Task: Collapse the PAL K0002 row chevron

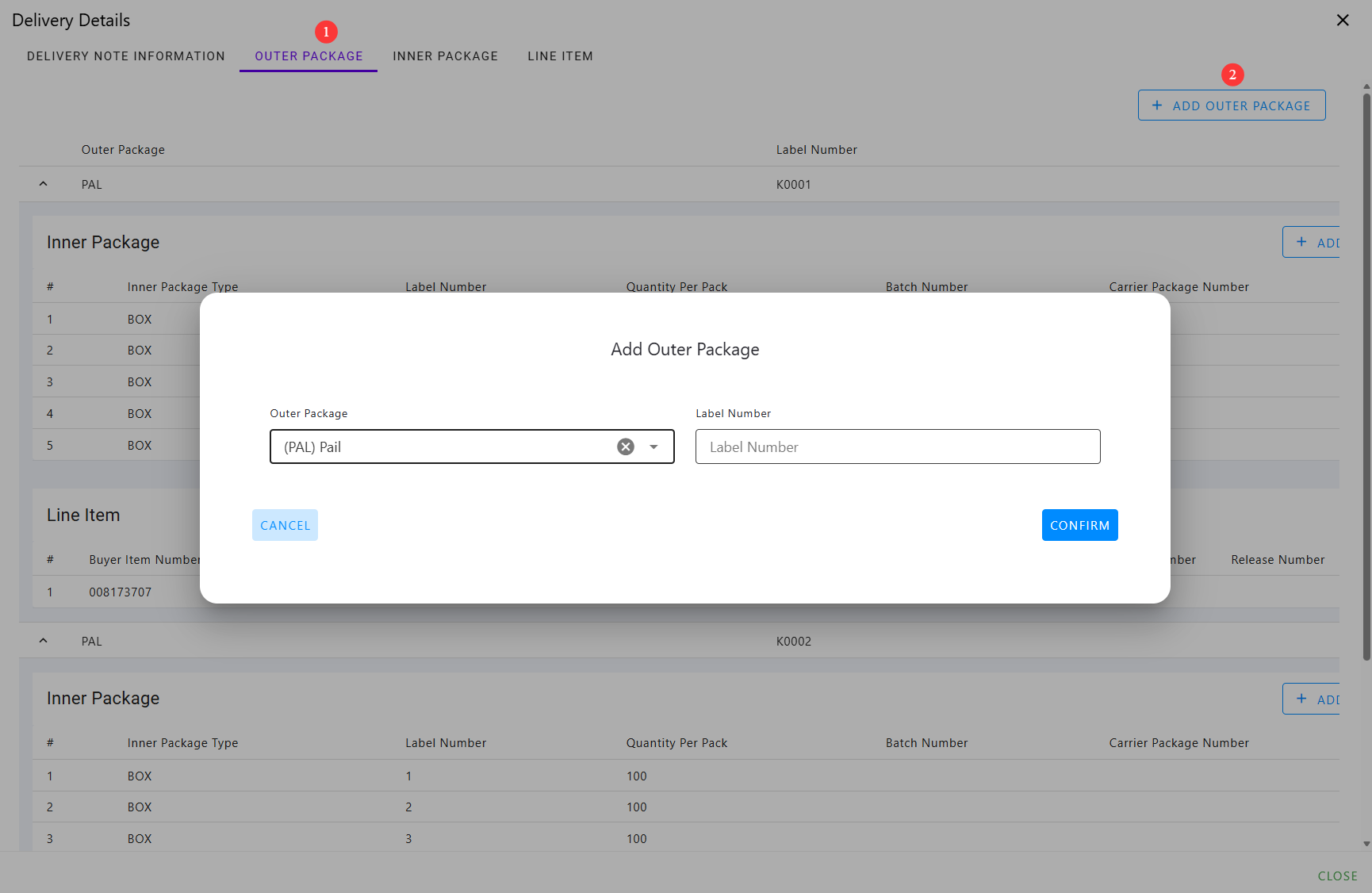Action: tap(44, 641)
